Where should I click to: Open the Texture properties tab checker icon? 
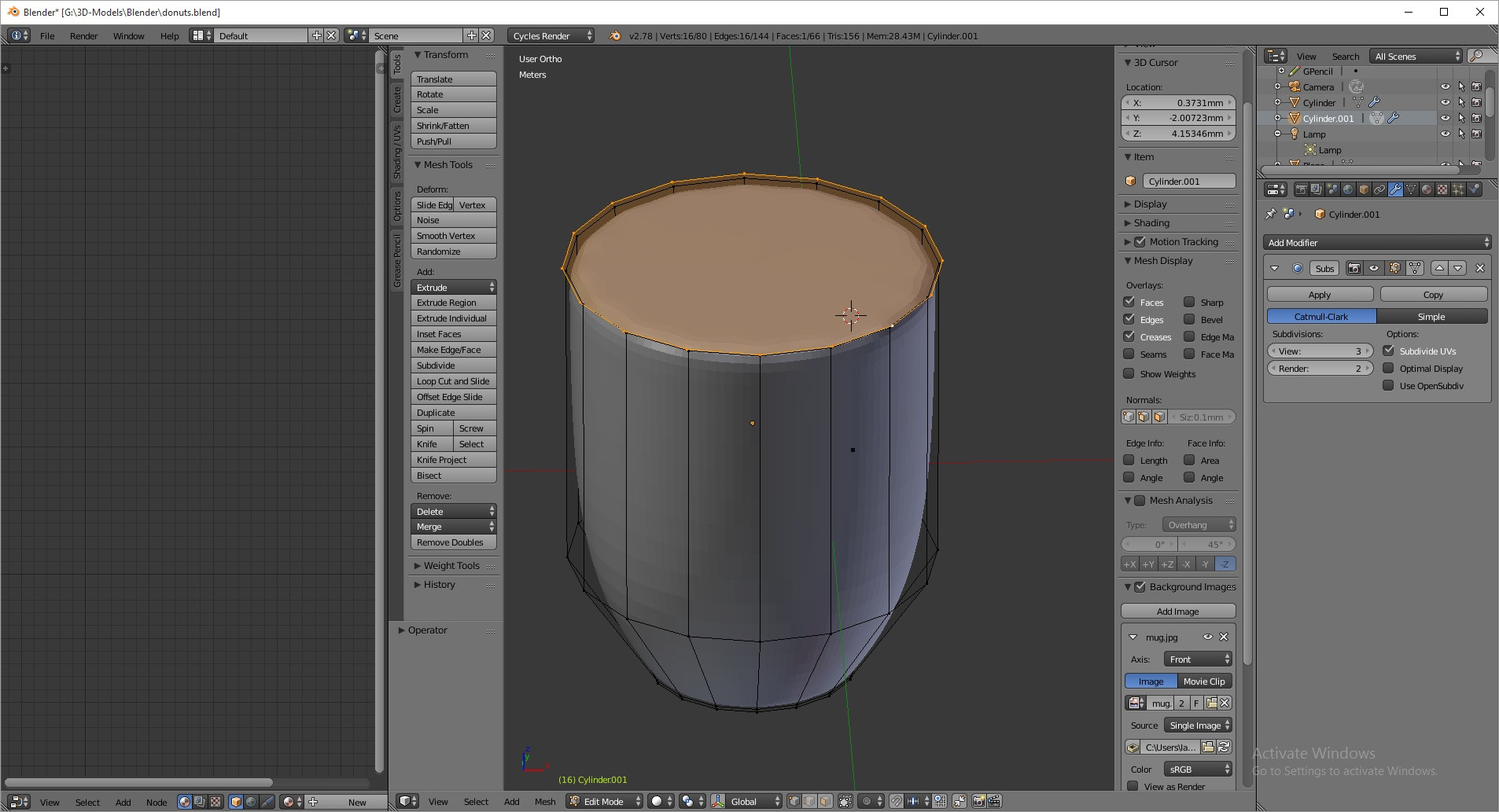tap(1442, 189)
